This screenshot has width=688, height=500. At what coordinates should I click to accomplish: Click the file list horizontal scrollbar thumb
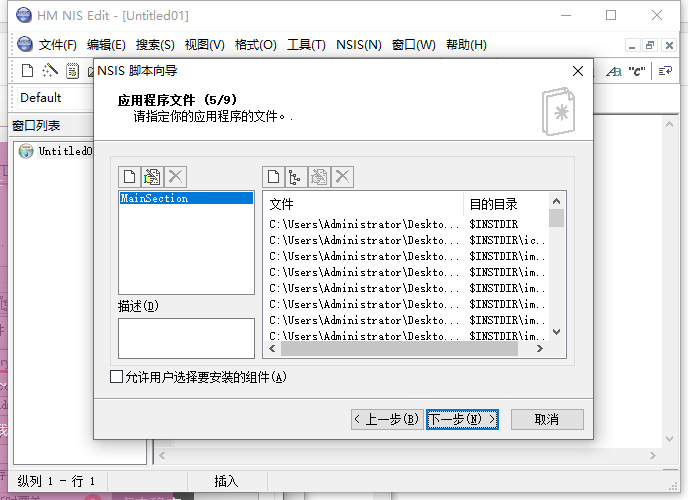pyautogui.click(x=399, y=349)
